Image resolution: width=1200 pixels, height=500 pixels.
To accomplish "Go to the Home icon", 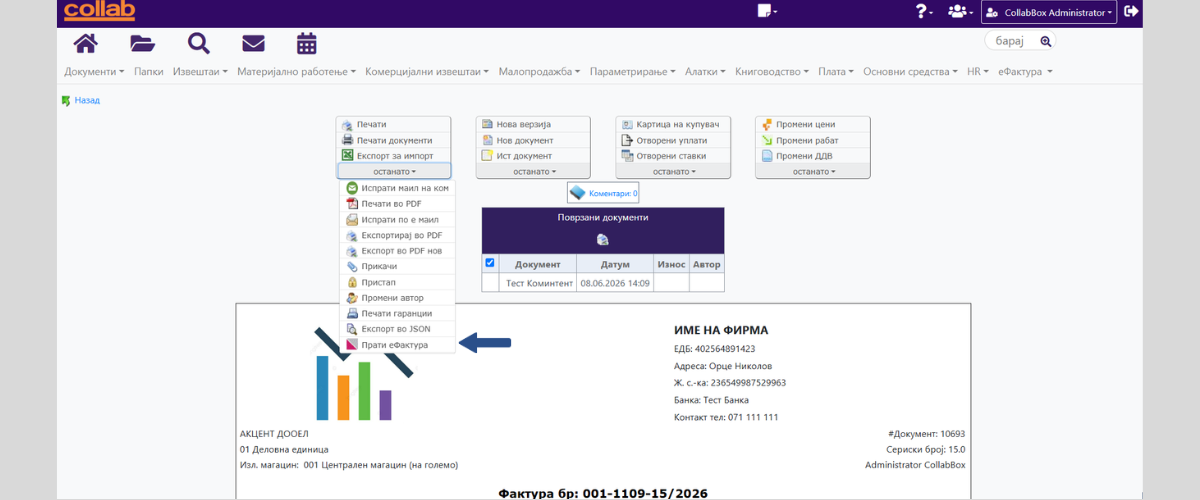I will tap(86, 43).
